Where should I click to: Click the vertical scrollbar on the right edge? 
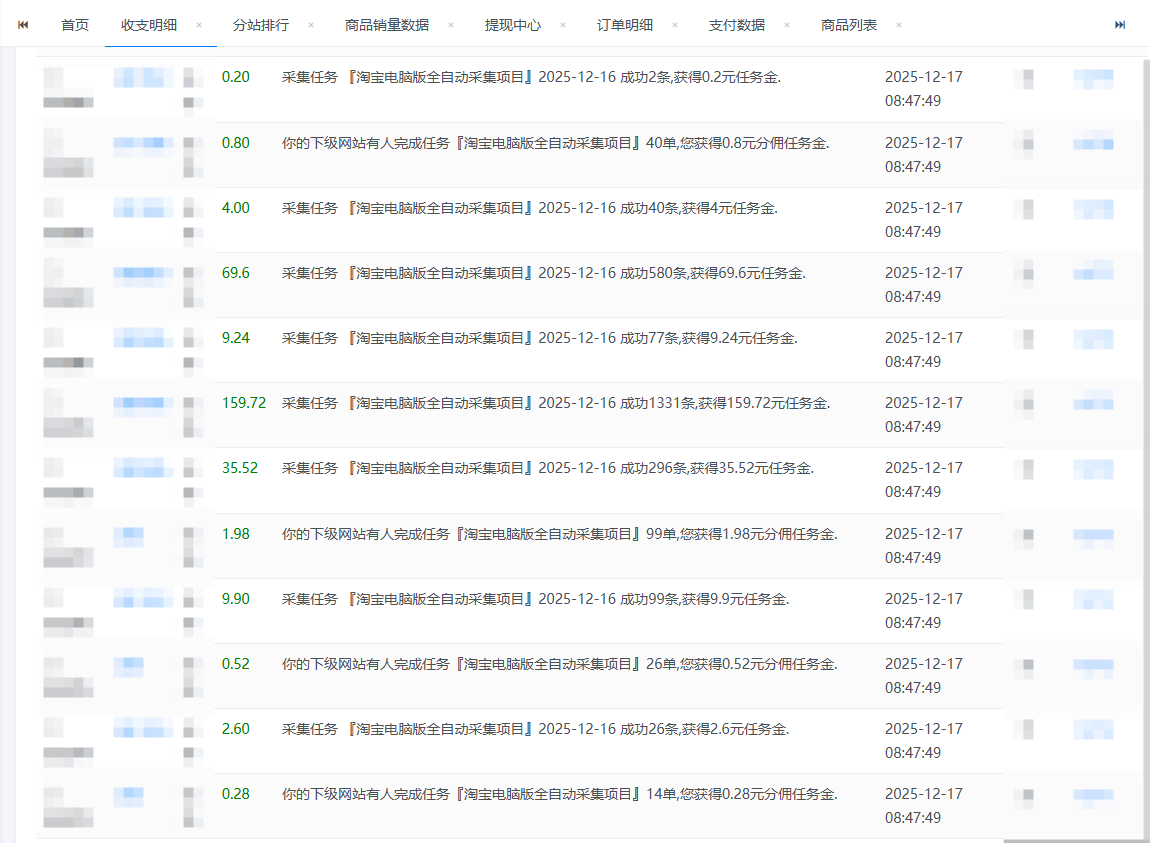(x=1143, y=400)
